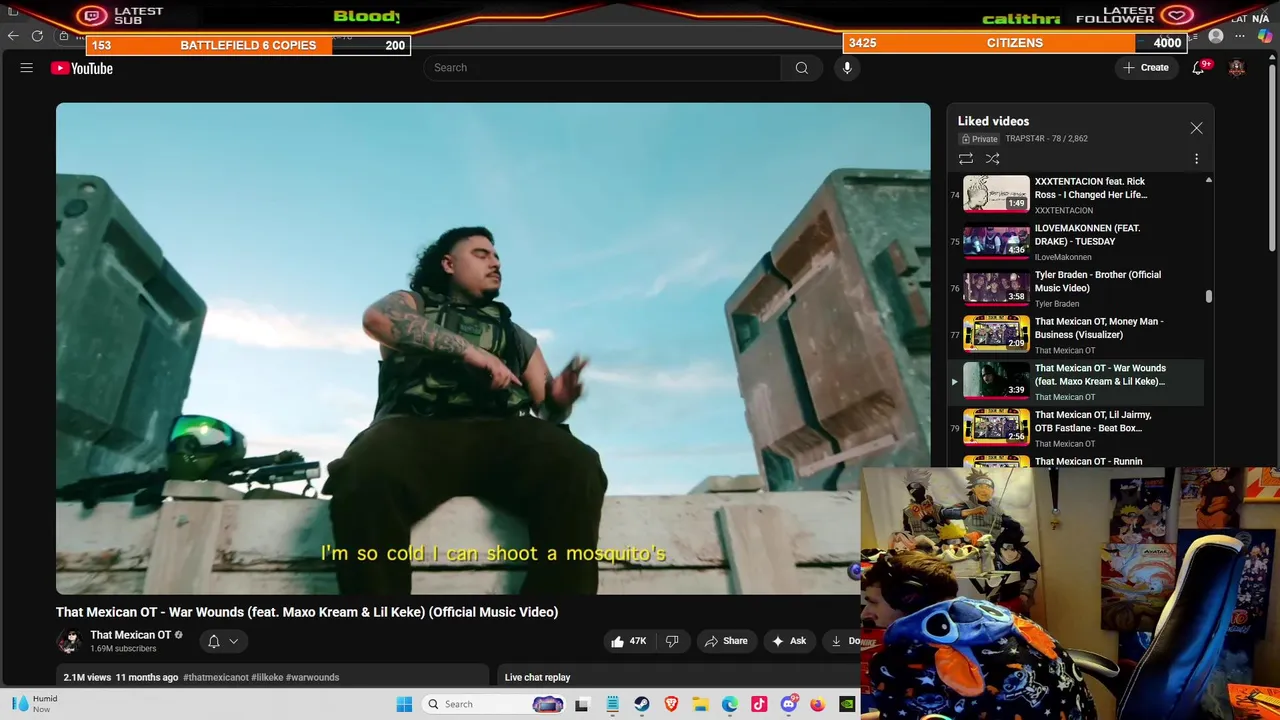Click the browser back arrow
The height and width of the screenshot is (720, 1280).
[x=13, y=36]
